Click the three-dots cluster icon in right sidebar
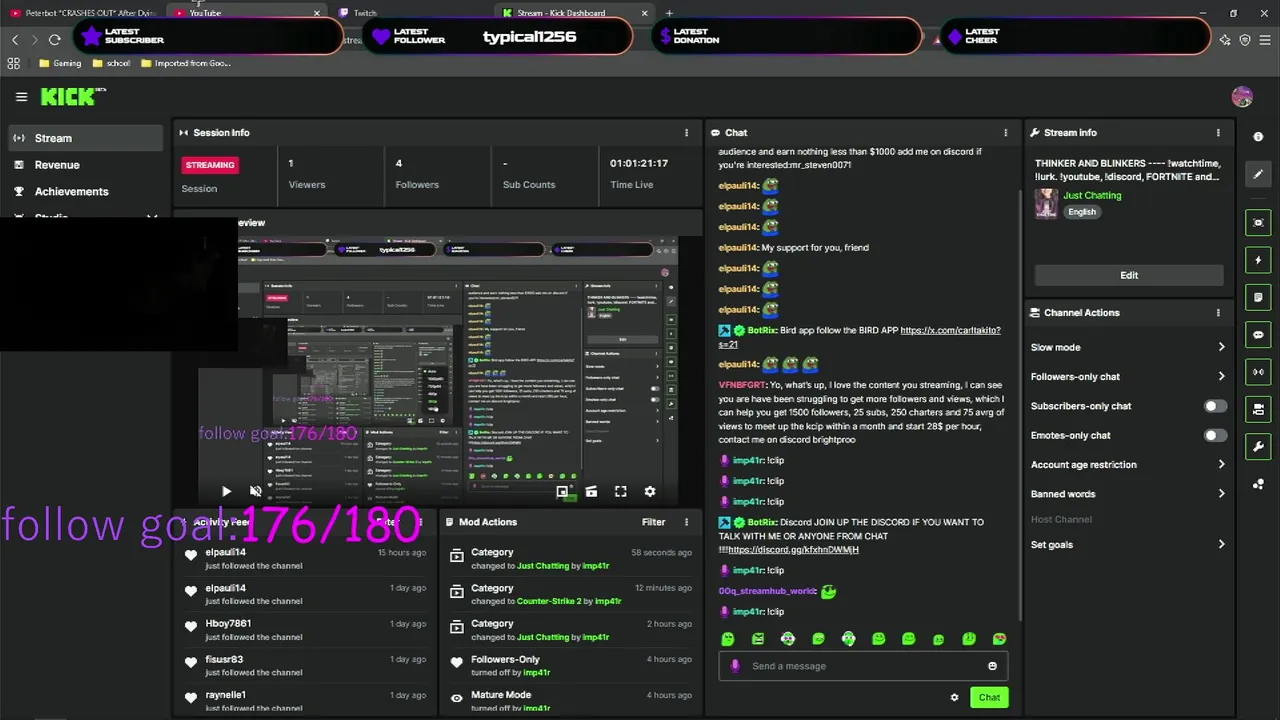This screenshot has height=720, width=1280. (1258, 484)
